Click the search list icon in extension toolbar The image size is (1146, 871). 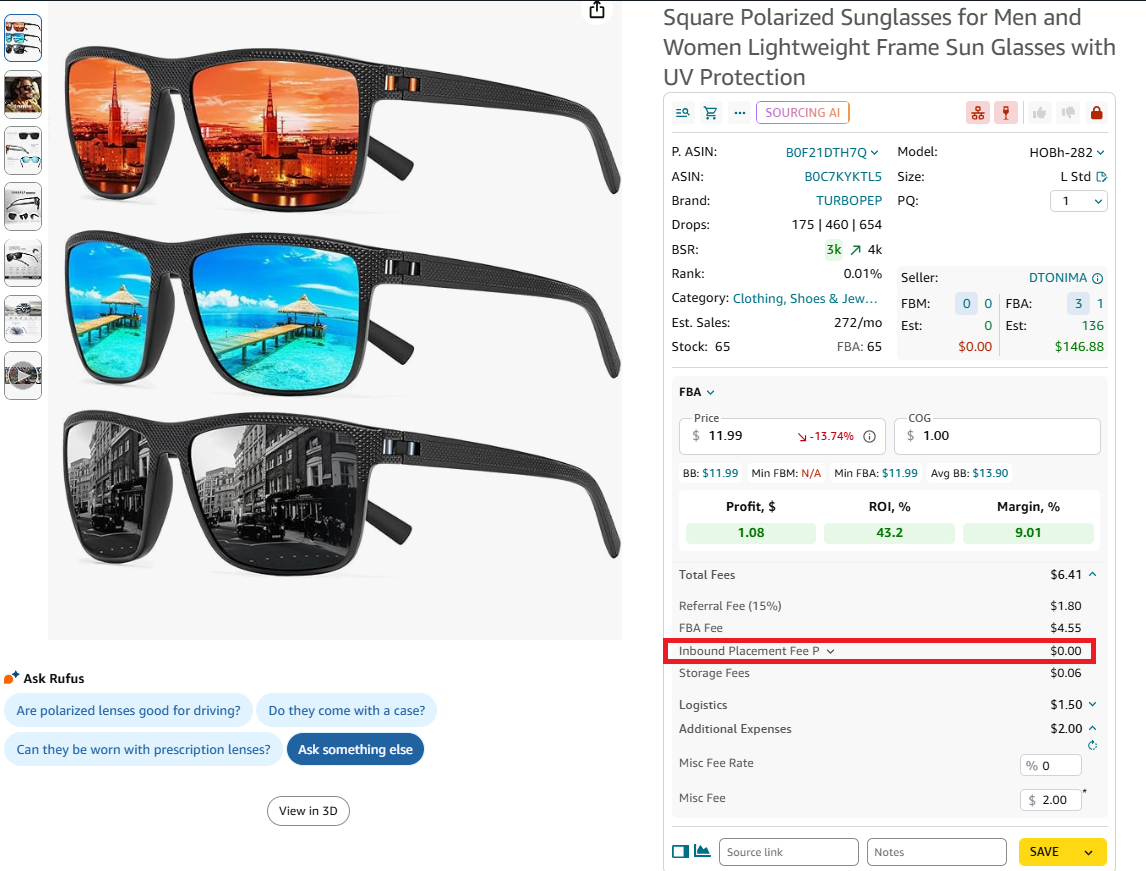click(x=683, y=113)
